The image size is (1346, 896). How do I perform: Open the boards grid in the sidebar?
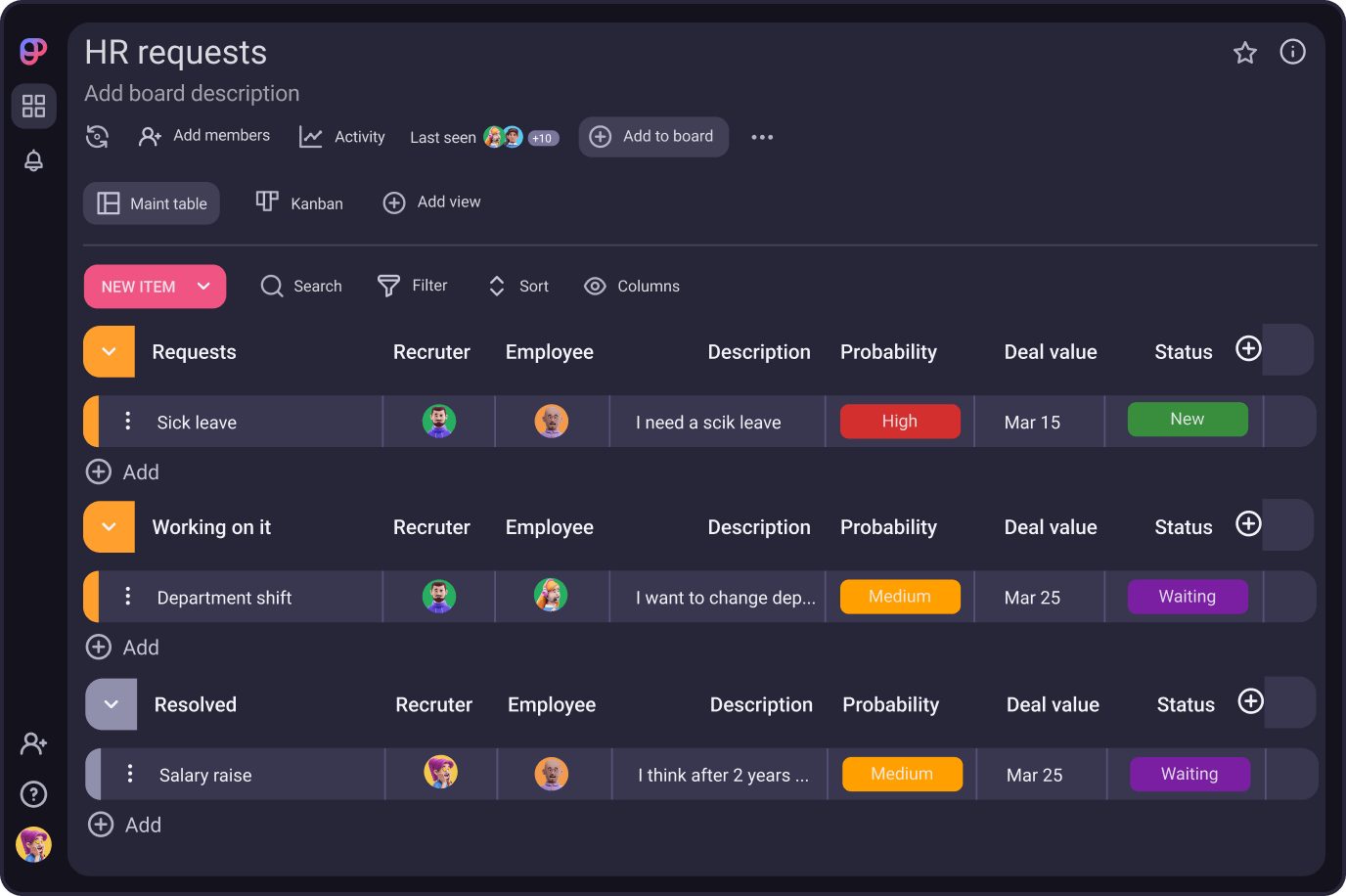point(33,106)
